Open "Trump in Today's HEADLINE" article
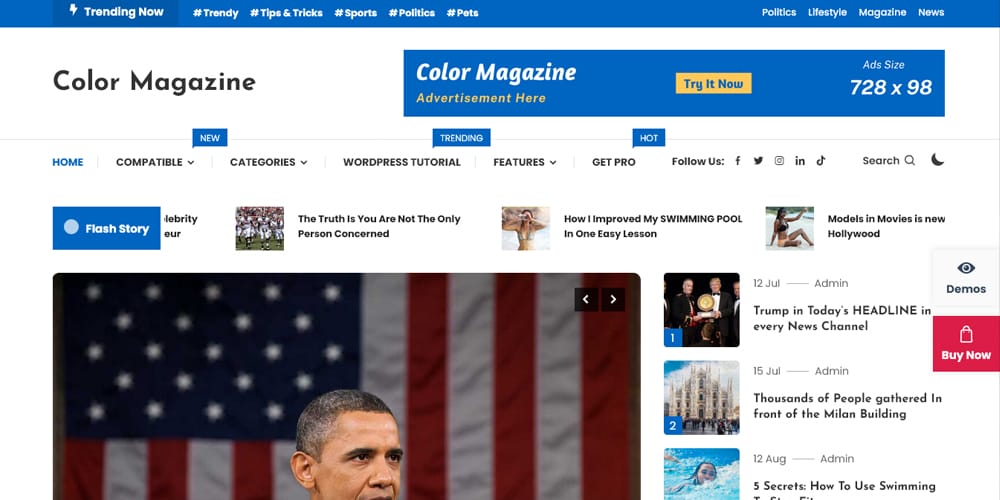 click(x=842, y=318)
